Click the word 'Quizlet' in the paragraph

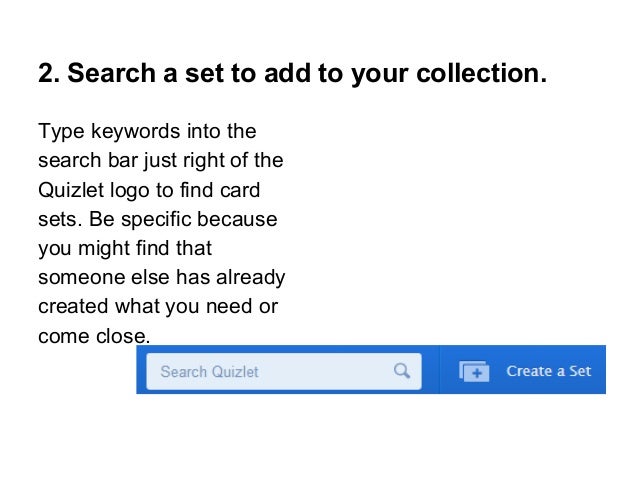71,190
